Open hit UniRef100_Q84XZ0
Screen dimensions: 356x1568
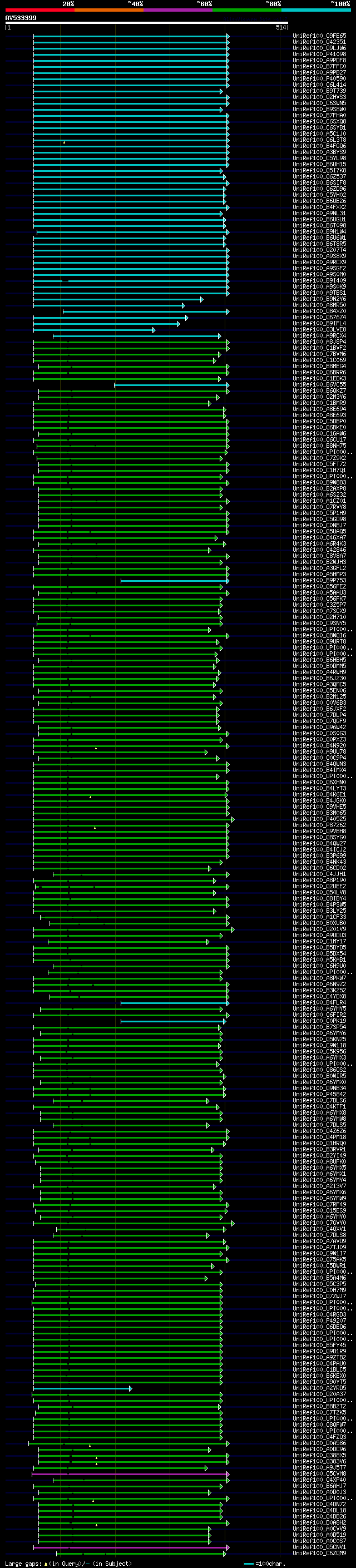click(x=319, y=311)
